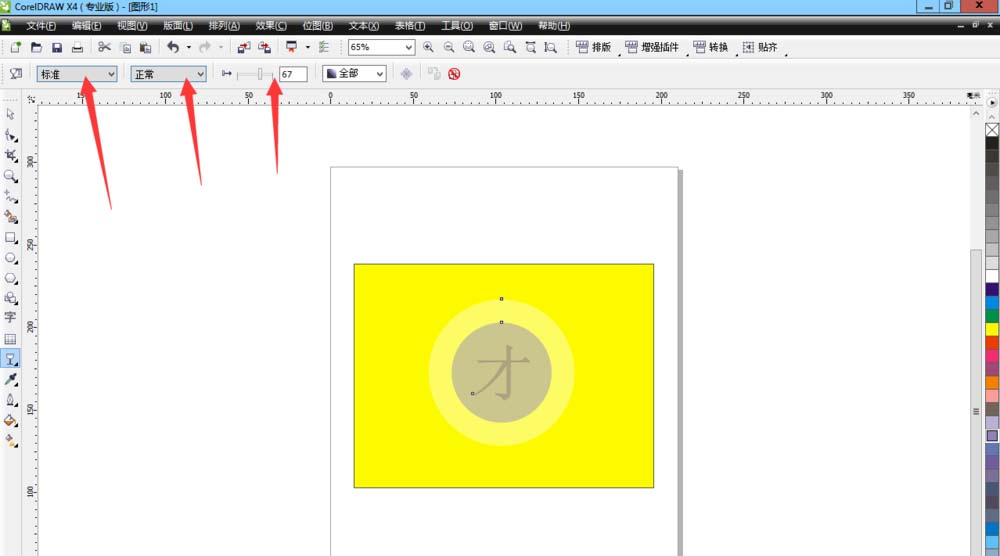Select the Shape edit tool

click(x=10, y=135)
